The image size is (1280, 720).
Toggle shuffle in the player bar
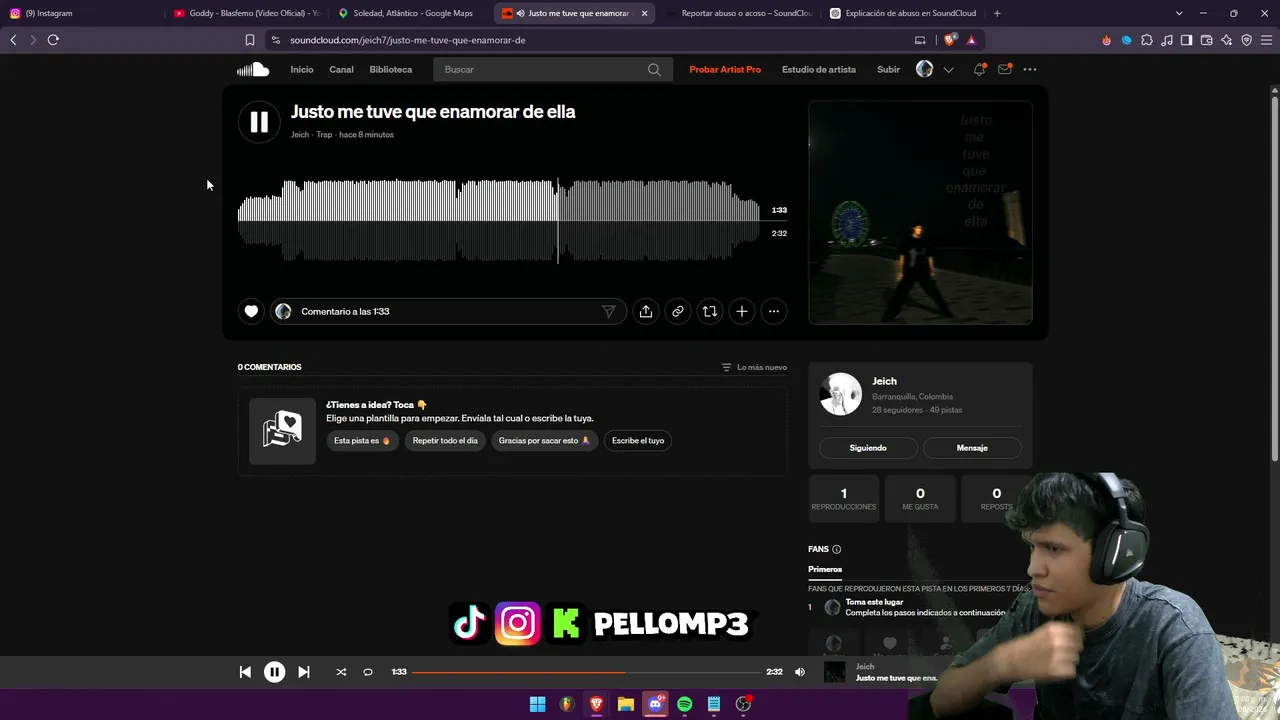click(x=341, y=672)
